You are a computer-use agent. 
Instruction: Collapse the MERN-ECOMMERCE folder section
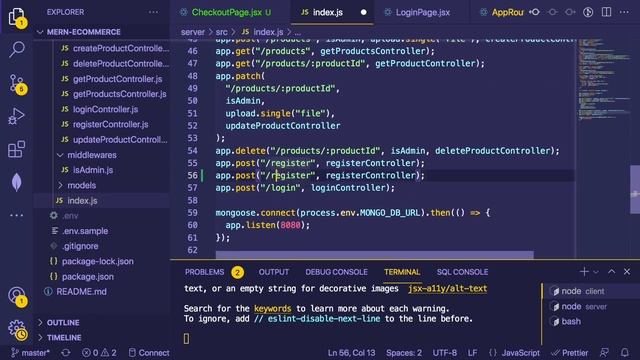point(102,32)
